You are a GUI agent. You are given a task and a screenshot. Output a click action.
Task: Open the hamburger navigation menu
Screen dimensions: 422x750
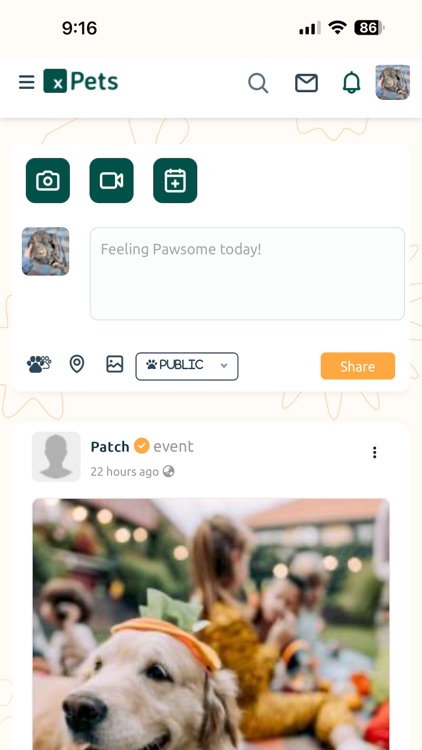pyautogui.click(x=26, y=82)
